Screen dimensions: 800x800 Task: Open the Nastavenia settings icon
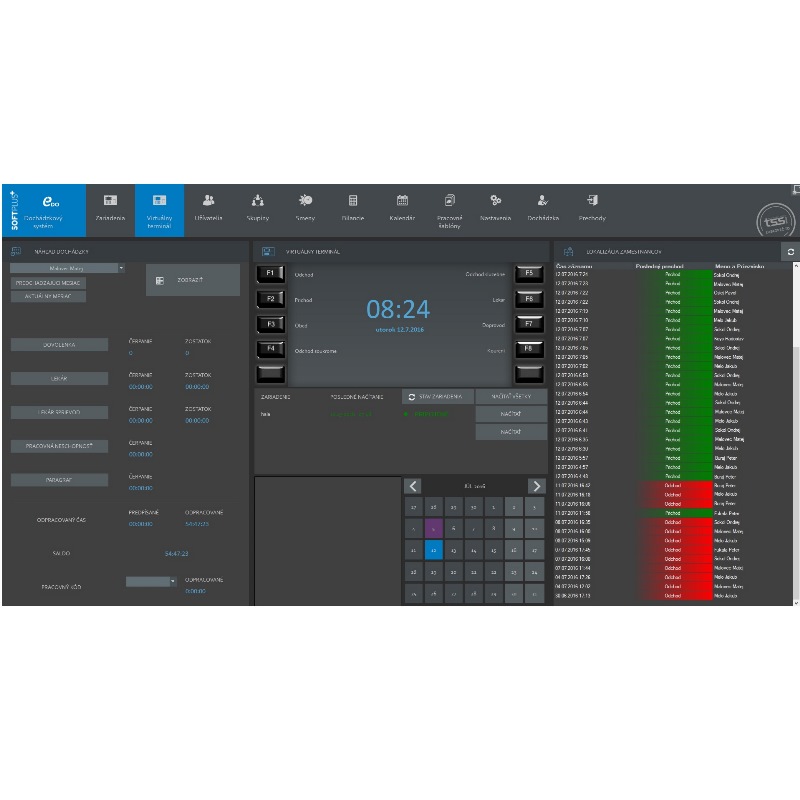pyautogui.click(x=495, y=201)
